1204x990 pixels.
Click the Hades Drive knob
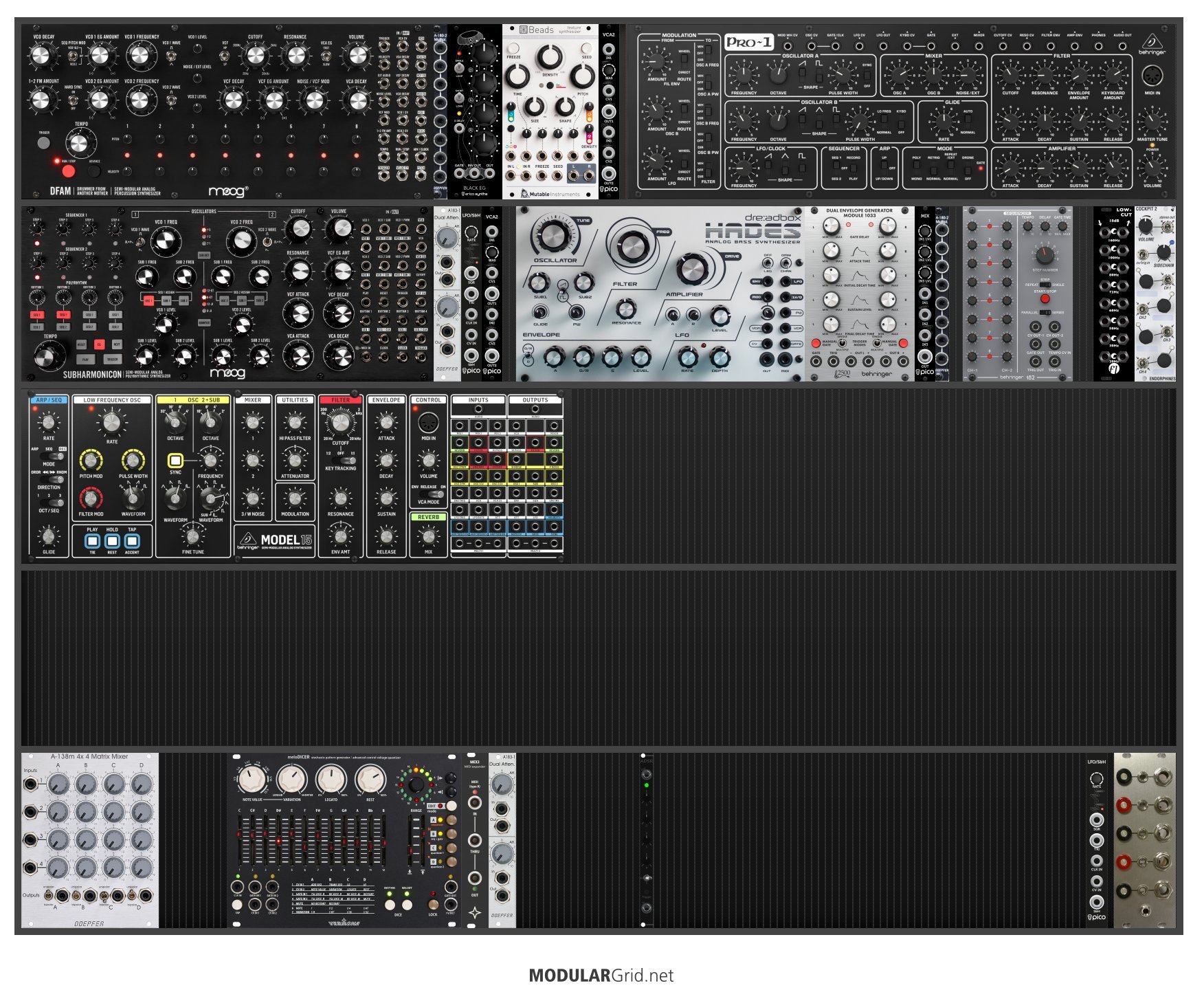tap(693, 269)
